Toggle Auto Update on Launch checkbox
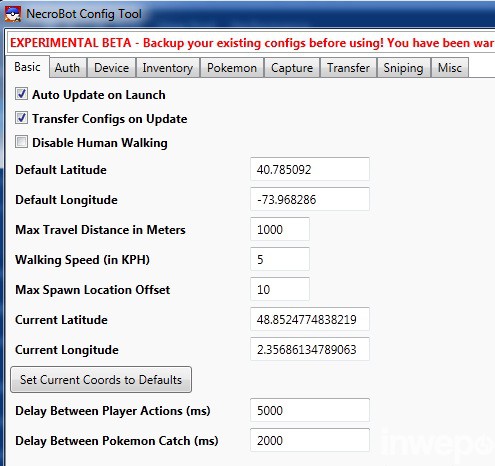This screenshot has height=466, width=495. coord(21,94)
